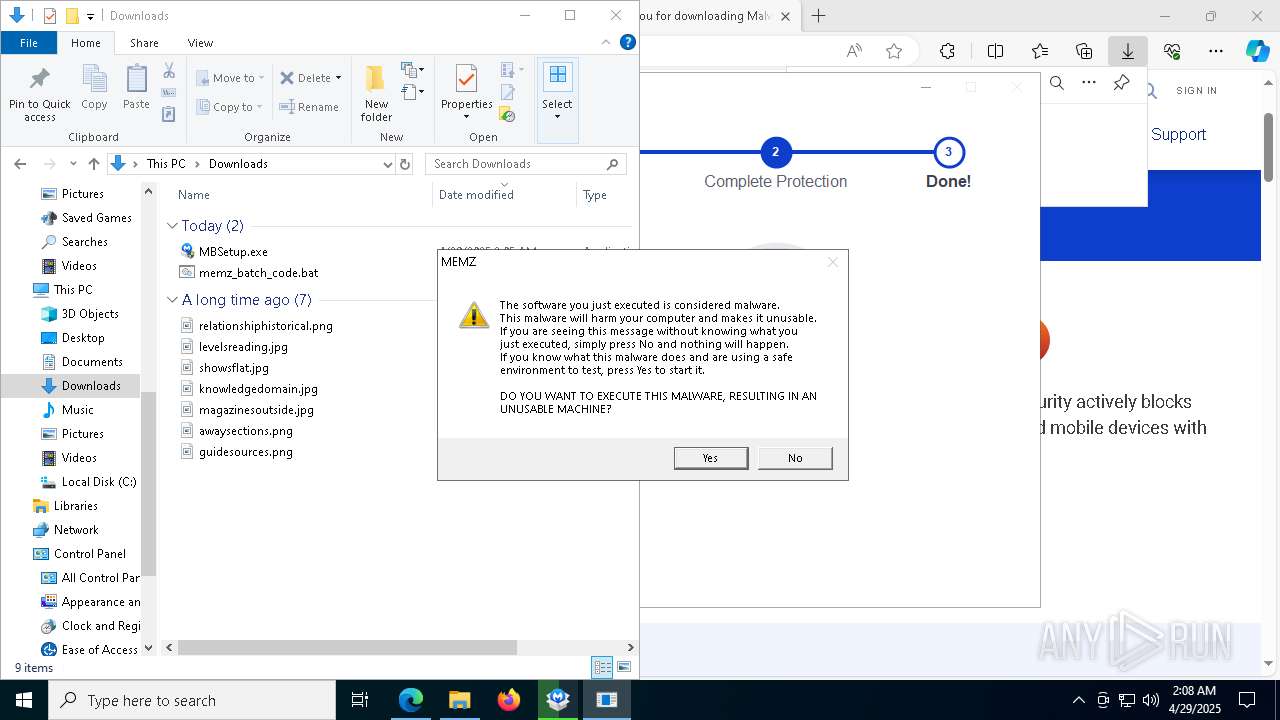Open the File ribbon tab
1280x720 pixels.
pyautogui.click(x=29, y=43)
